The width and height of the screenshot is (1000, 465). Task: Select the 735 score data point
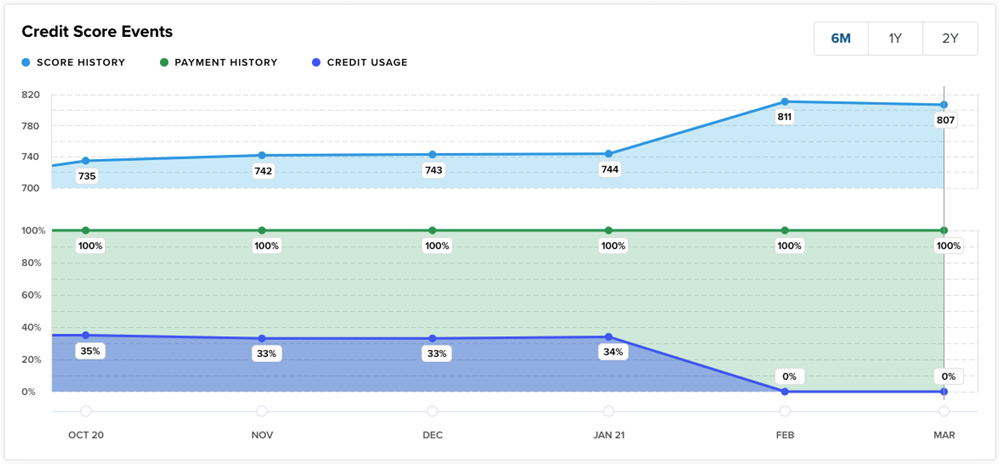point(85,161)
